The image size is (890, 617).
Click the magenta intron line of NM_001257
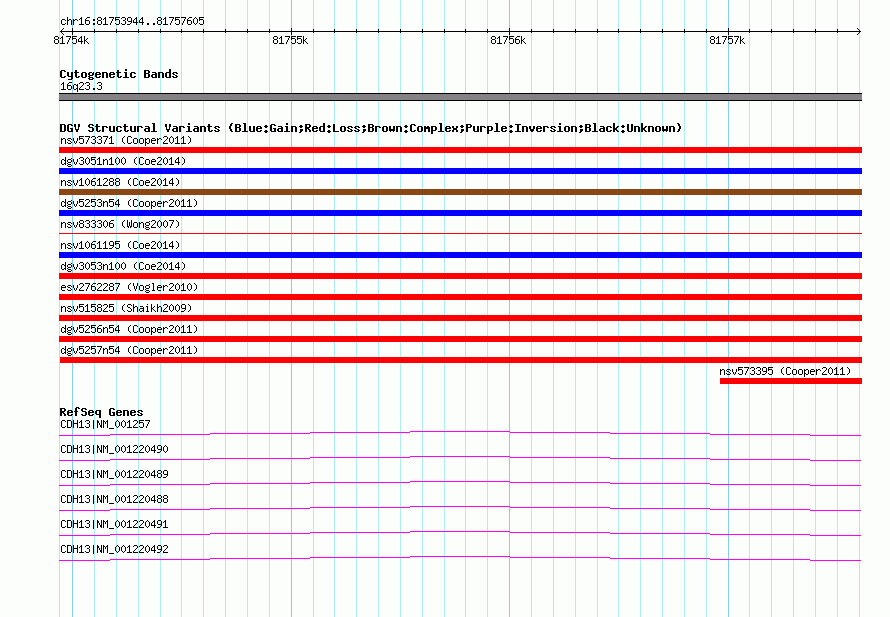(x=460, y=433)
